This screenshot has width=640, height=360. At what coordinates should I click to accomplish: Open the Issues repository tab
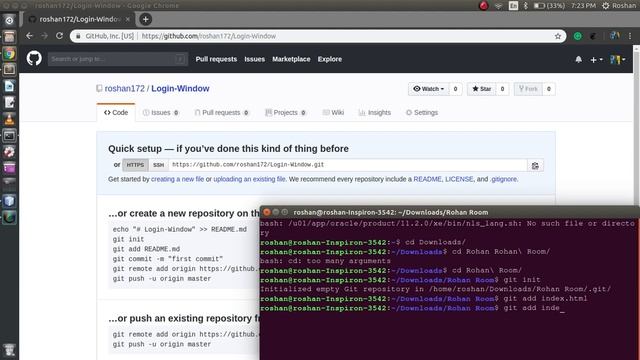160,113
